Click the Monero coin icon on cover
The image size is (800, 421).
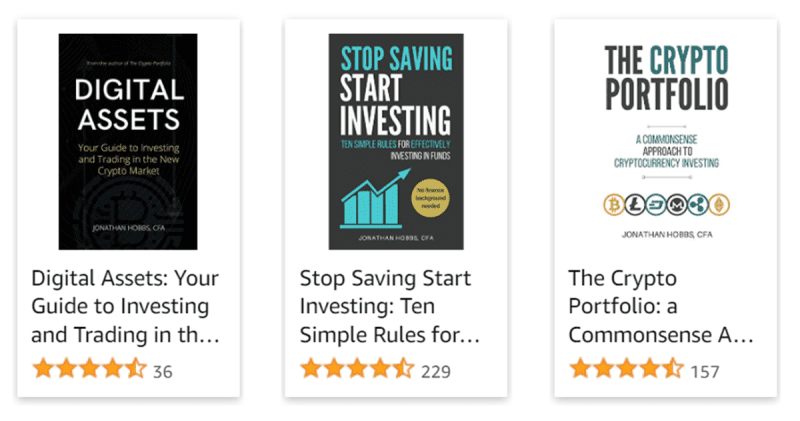point(677,205)
